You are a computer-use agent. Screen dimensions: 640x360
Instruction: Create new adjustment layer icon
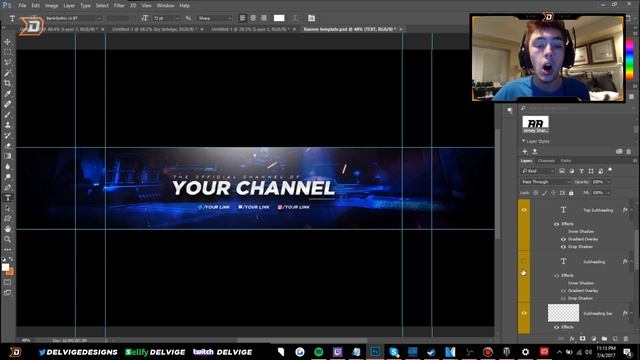(593, 339)
